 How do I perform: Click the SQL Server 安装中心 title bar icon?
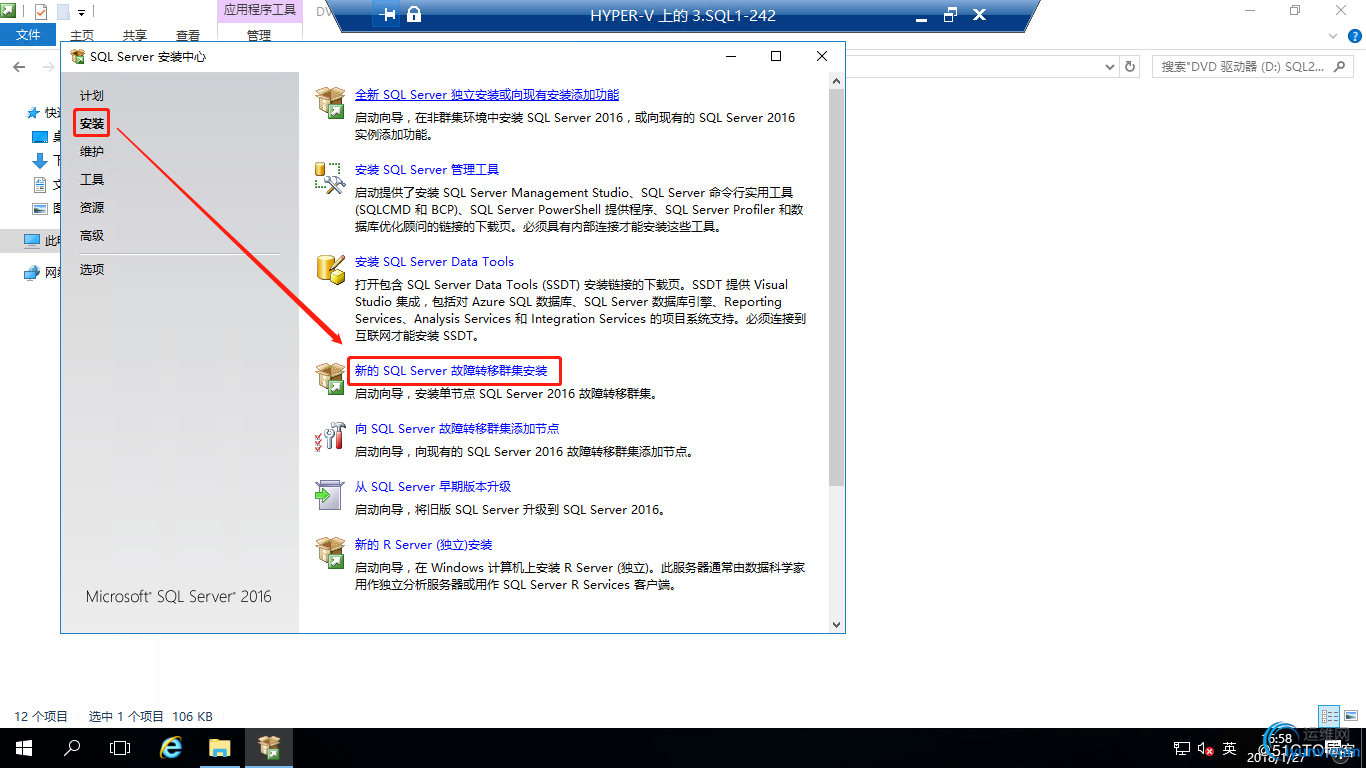pyautogui.click(x=78, y=57)
